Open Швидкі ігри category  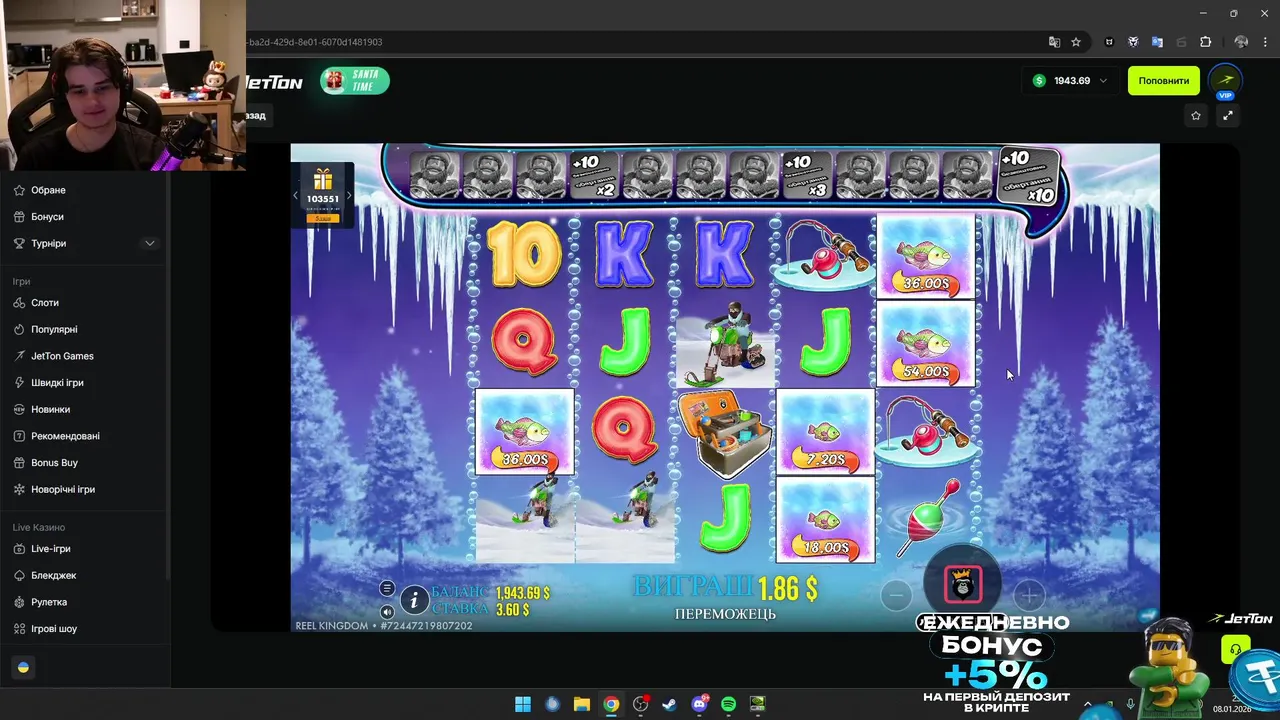pyautogui.click(x=57, y=382)
